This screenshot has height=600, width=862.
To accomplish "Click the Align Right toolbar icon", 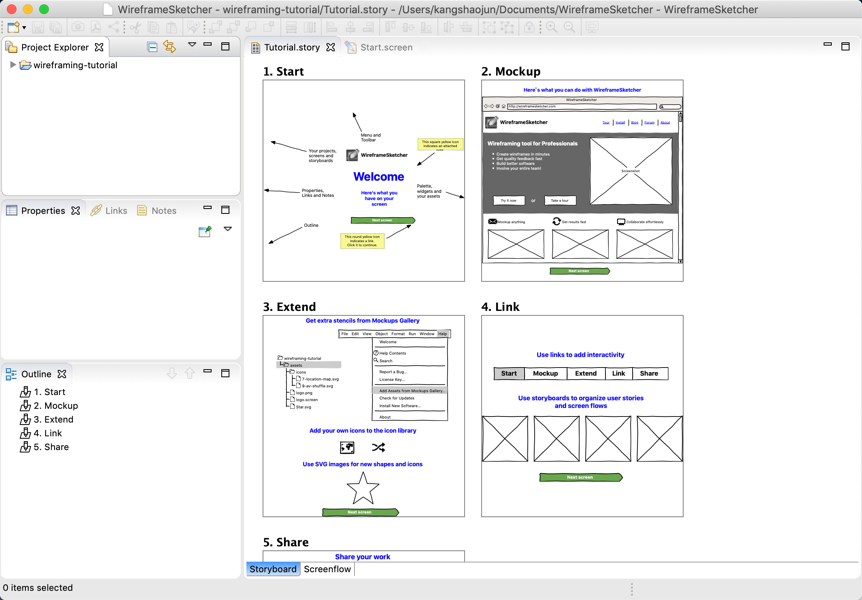I will click(x=368, y=27).
